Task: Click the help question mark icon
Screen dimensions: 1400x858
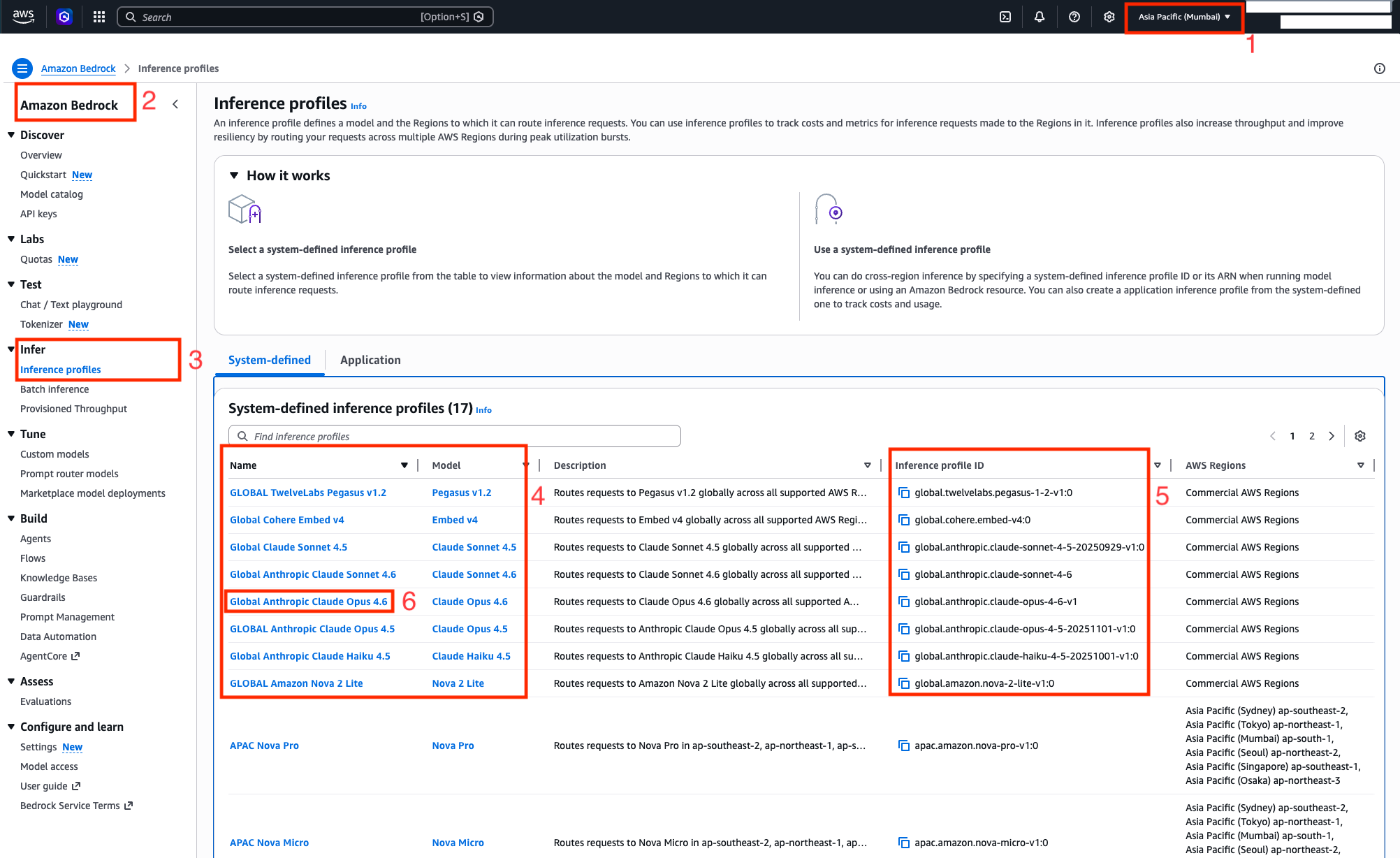Action: tap(1074, 16)
